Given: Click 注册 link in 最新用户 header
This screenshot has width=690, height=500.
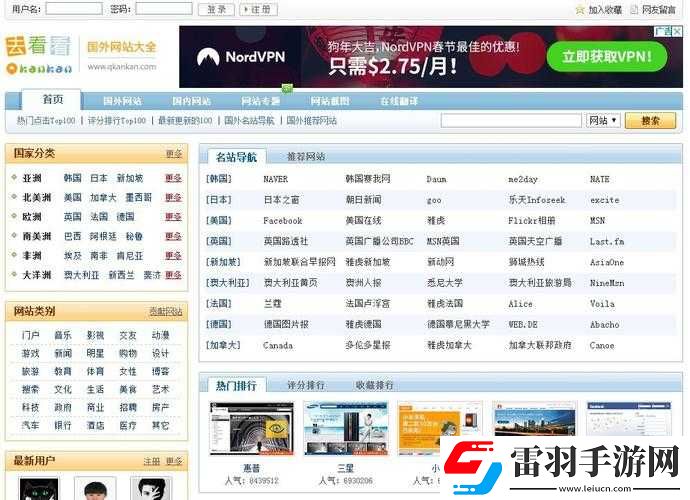Looking at the screenshot, I should tap(151, 461).
